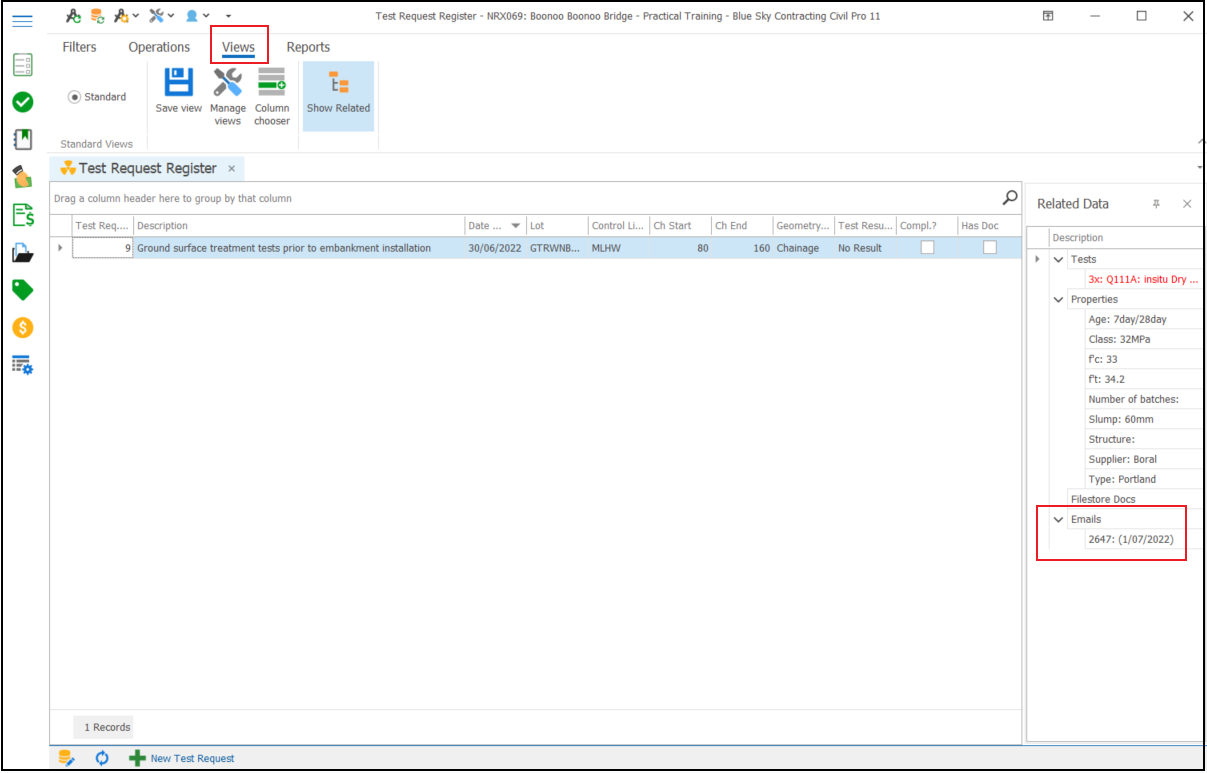Image resolution: width=1207 pixels, height=773 pixels.
Task: Click the orange dollar coin sidebar icon
Action: (x=22, y=328)
